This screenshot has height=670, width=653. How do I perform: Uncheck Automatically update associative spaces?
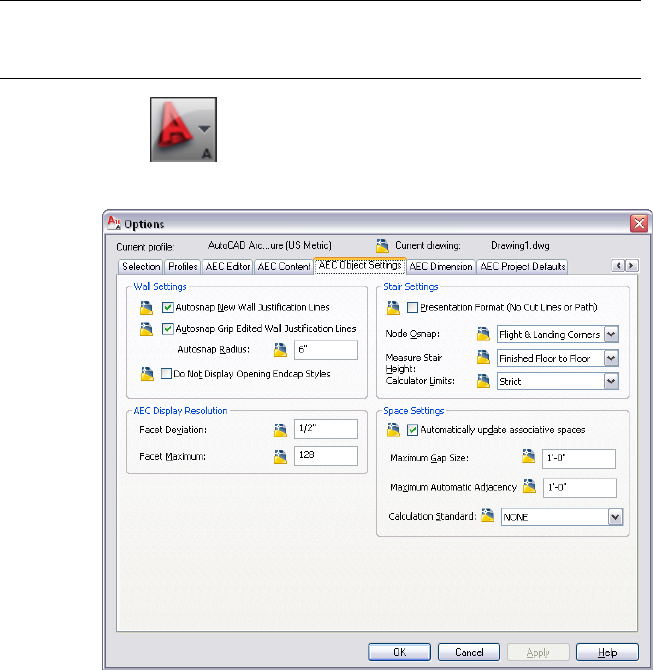412,430
